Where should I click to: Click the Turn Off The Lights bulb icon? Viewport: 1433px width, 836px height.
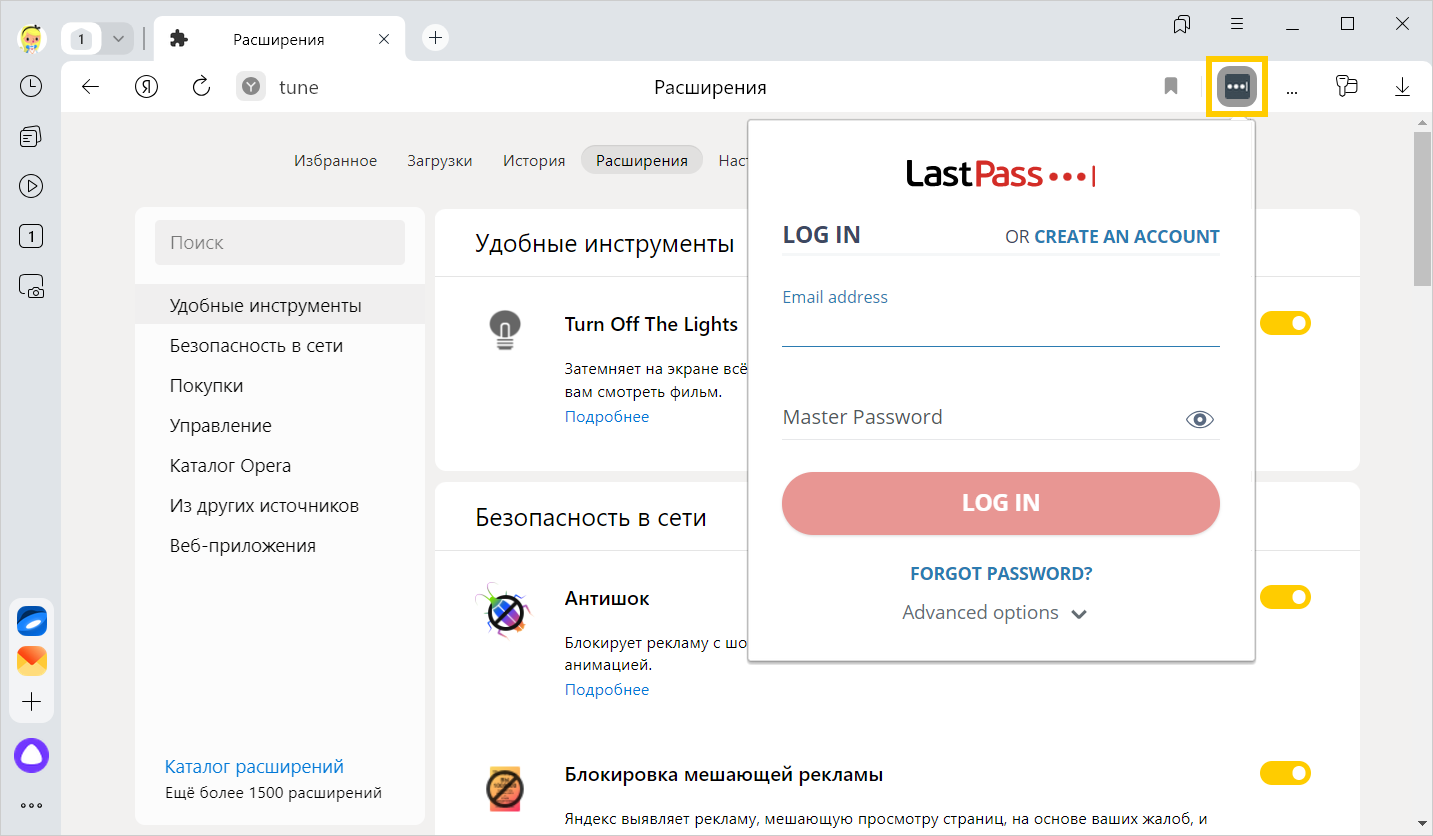point(505,329)
